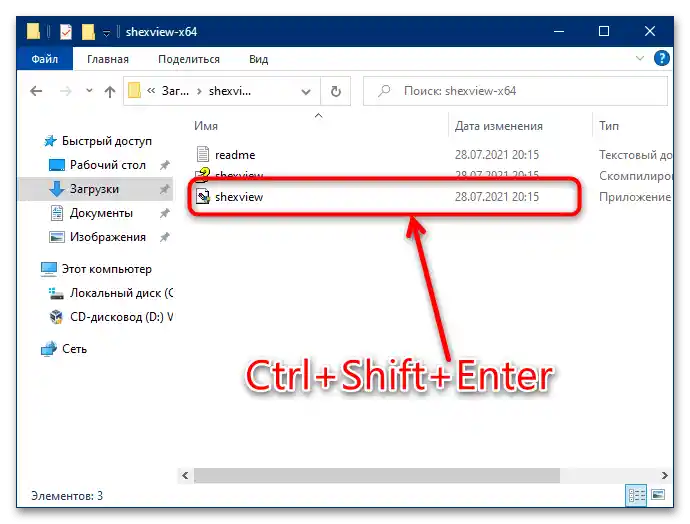Click the double chevron before Загр... breadcrumb
This screenshot has width=690, height=524.
pos(151,91)
